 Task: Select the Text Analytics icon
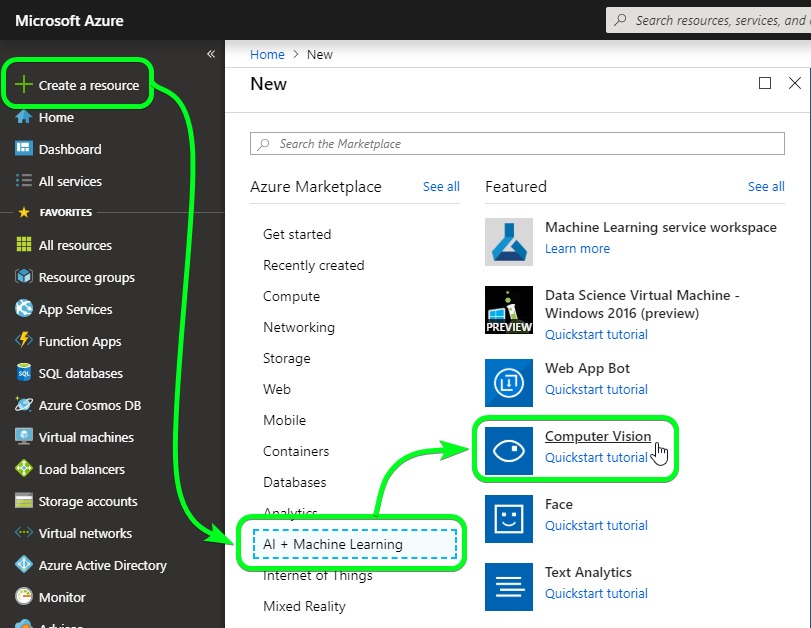point(509,586)
